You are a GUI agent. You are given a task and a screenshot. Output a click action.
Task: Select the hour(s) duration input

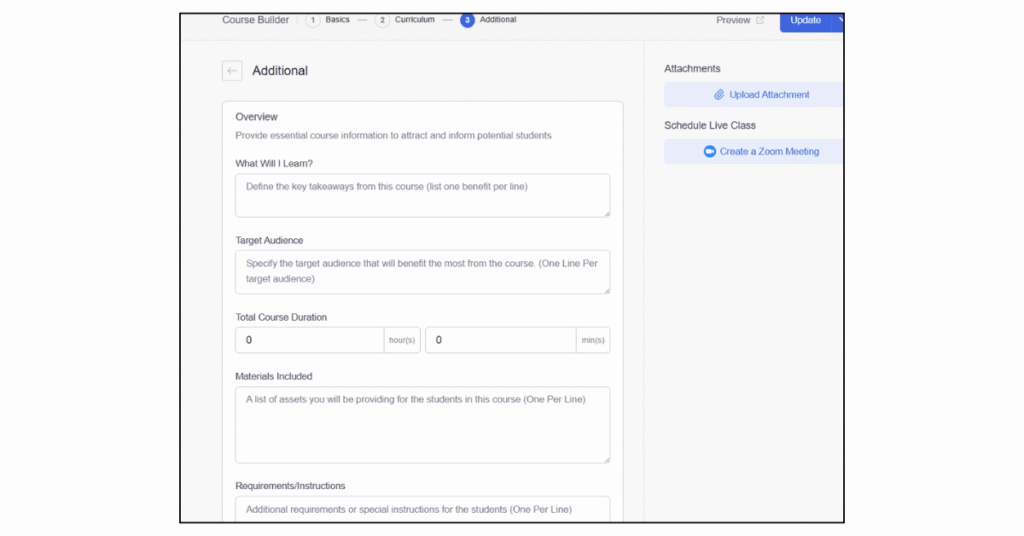click(309, 340)
